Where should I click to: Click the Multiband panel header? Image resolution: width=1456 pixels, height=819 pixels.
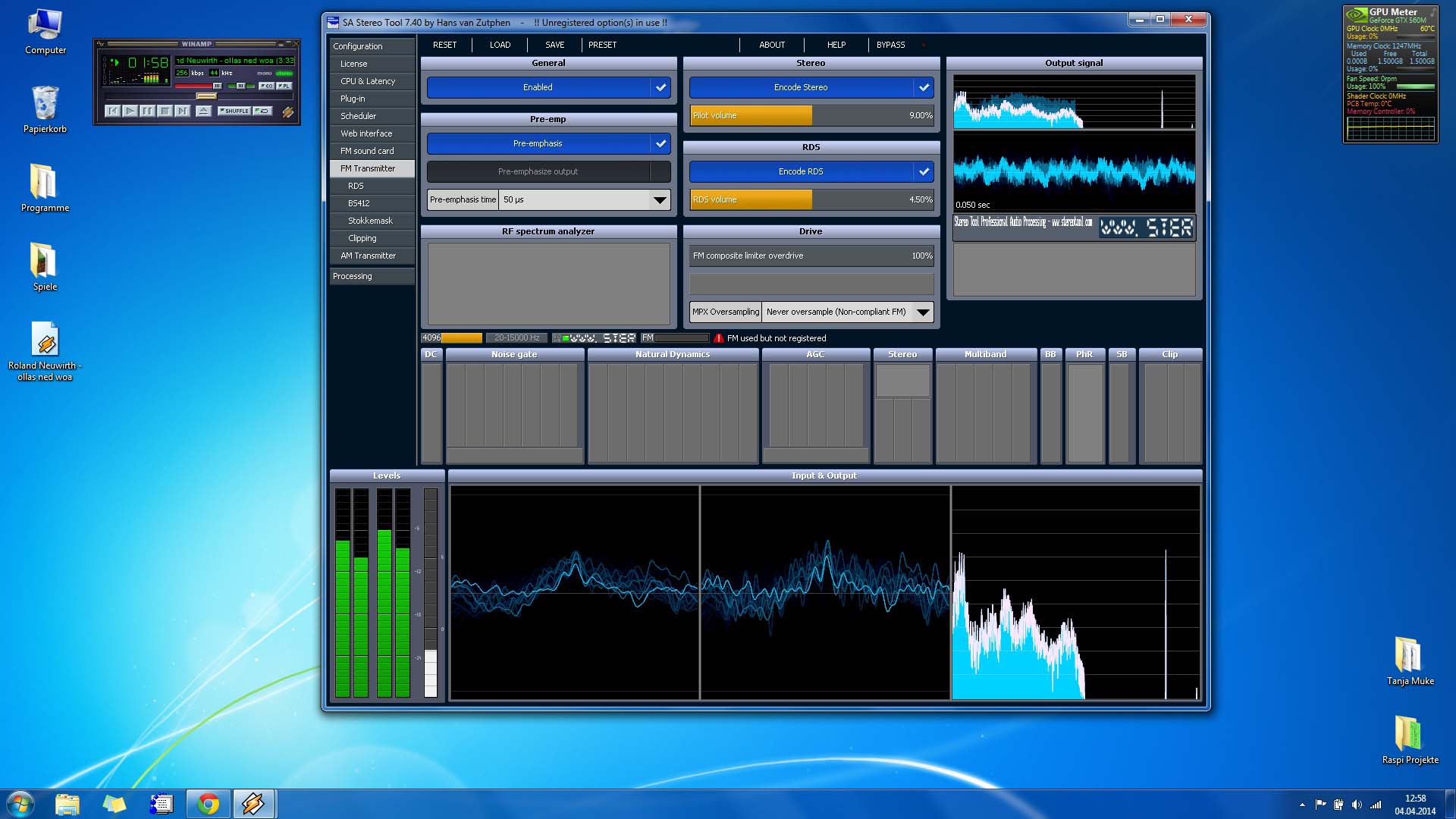pyautogui.click(x=986, y=354)
